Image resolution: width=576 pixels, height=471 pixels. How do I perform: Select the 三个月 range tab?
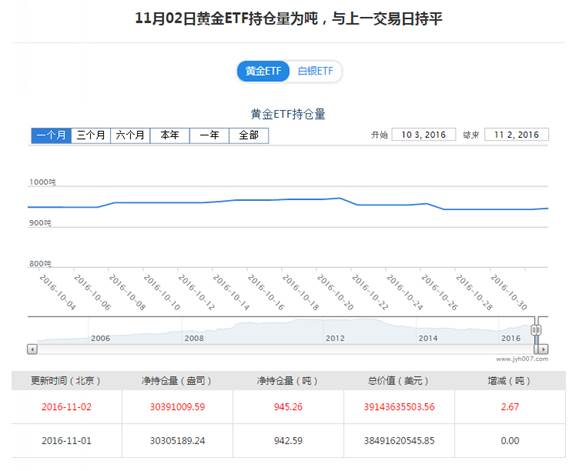coord(91,136)
